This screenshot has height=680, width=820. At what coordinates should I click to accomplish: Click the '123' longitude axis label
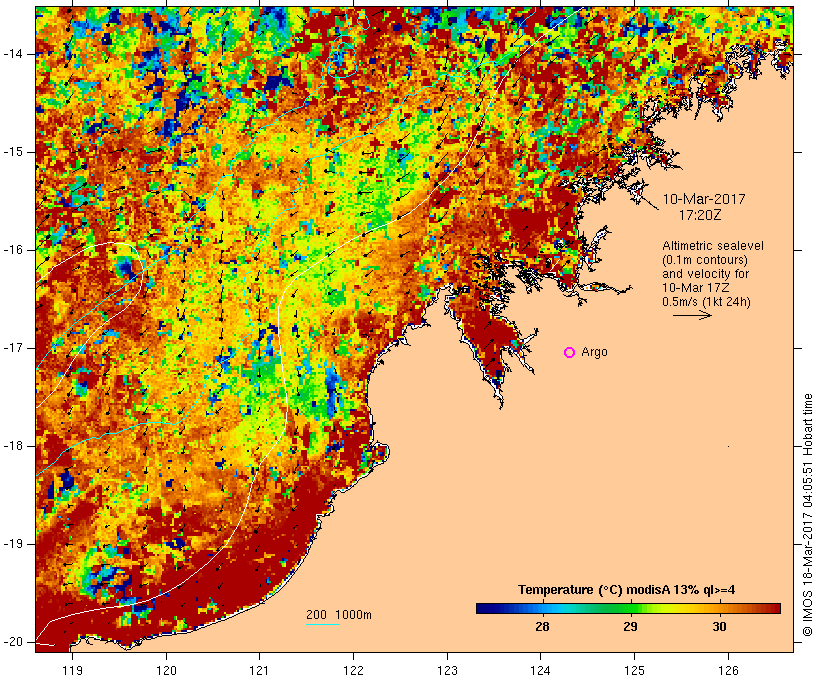click(x=447, y=671)
